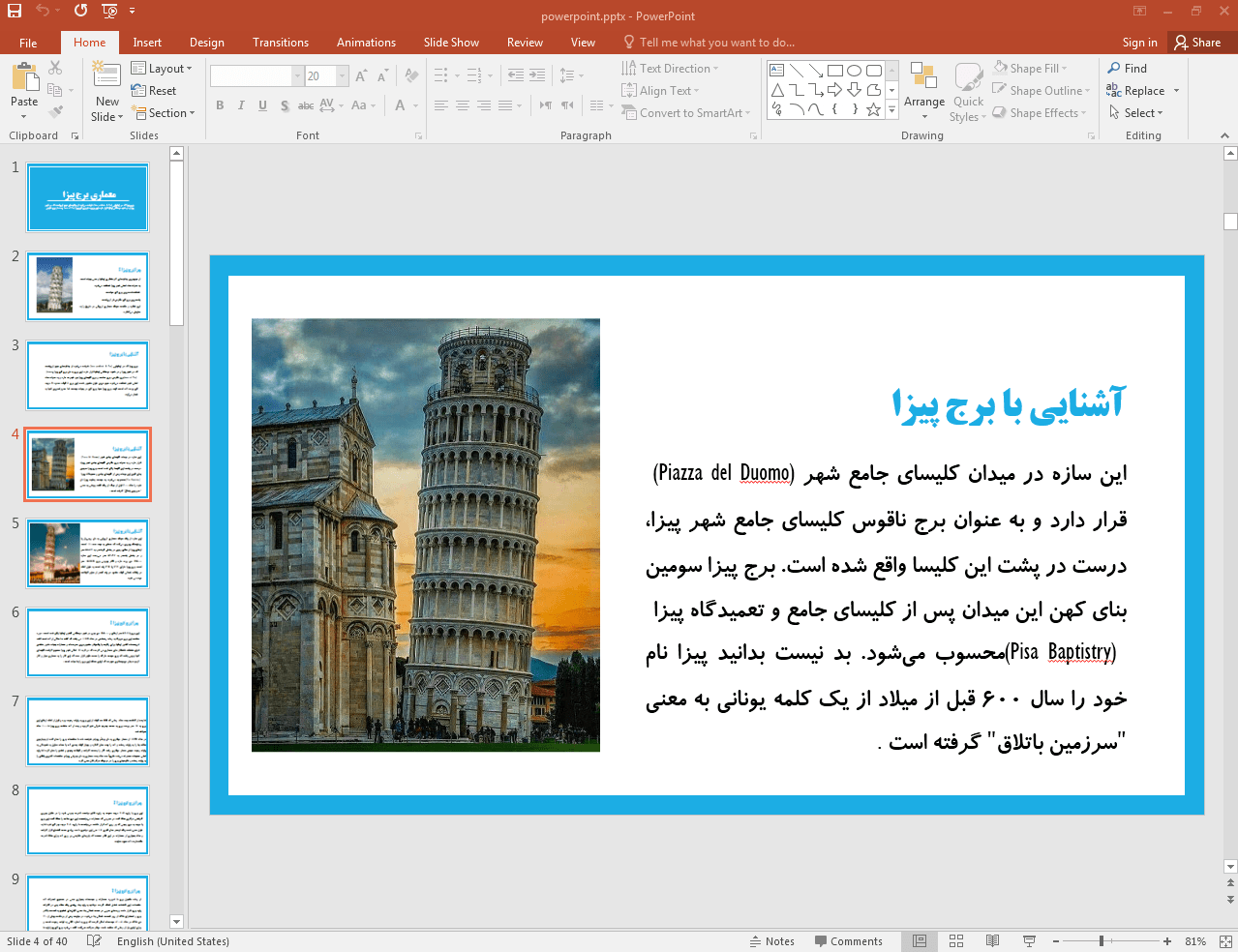Screen dimensions: 1238x952
Task: Open the Design tab
Action: tap(206, 43)
